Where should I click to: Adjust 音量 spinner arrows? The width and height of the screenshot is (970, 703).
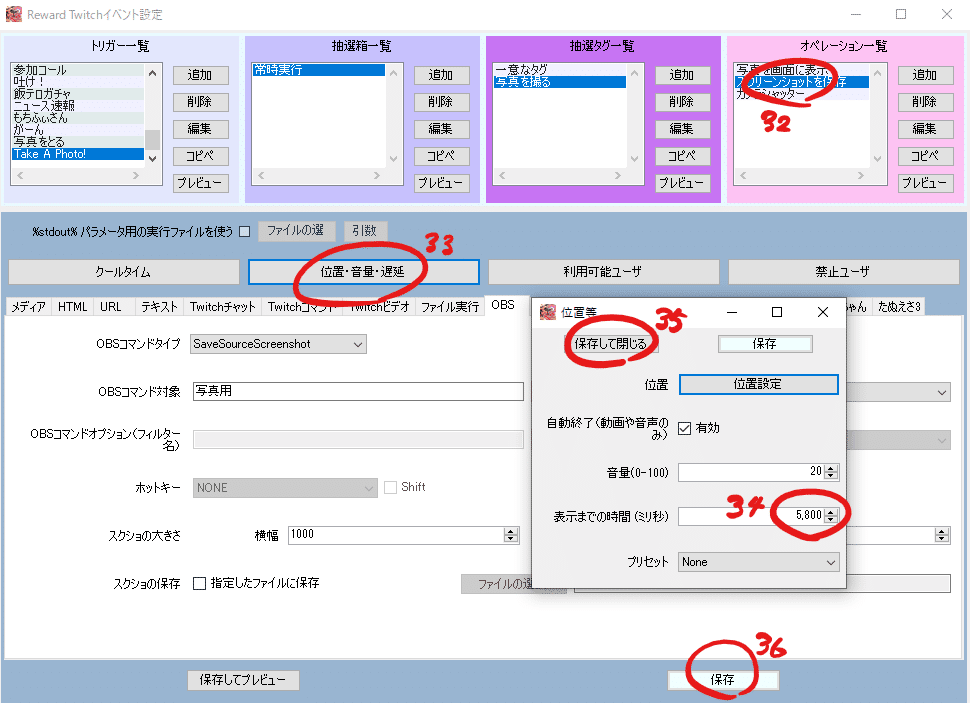831,472
